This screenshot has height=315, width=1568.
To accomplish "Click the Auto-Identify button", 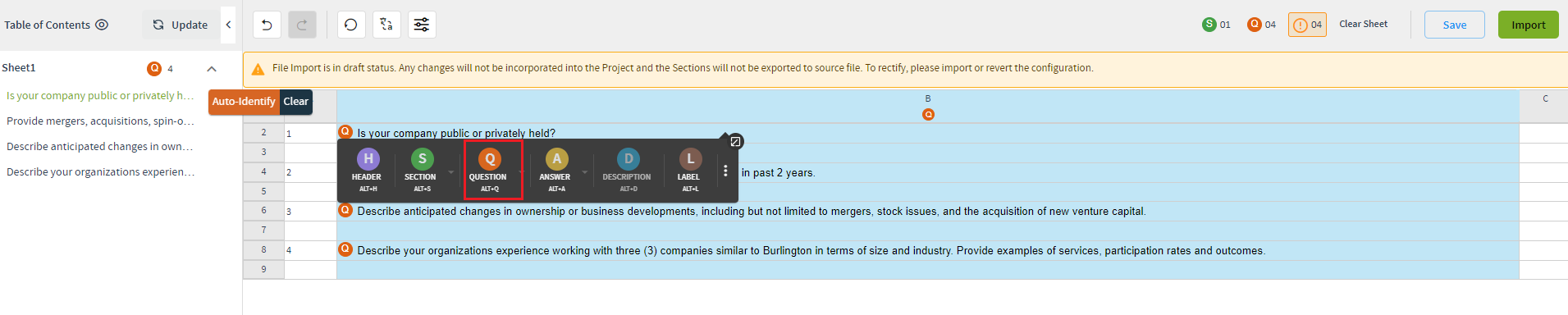I will pos(244,102).
